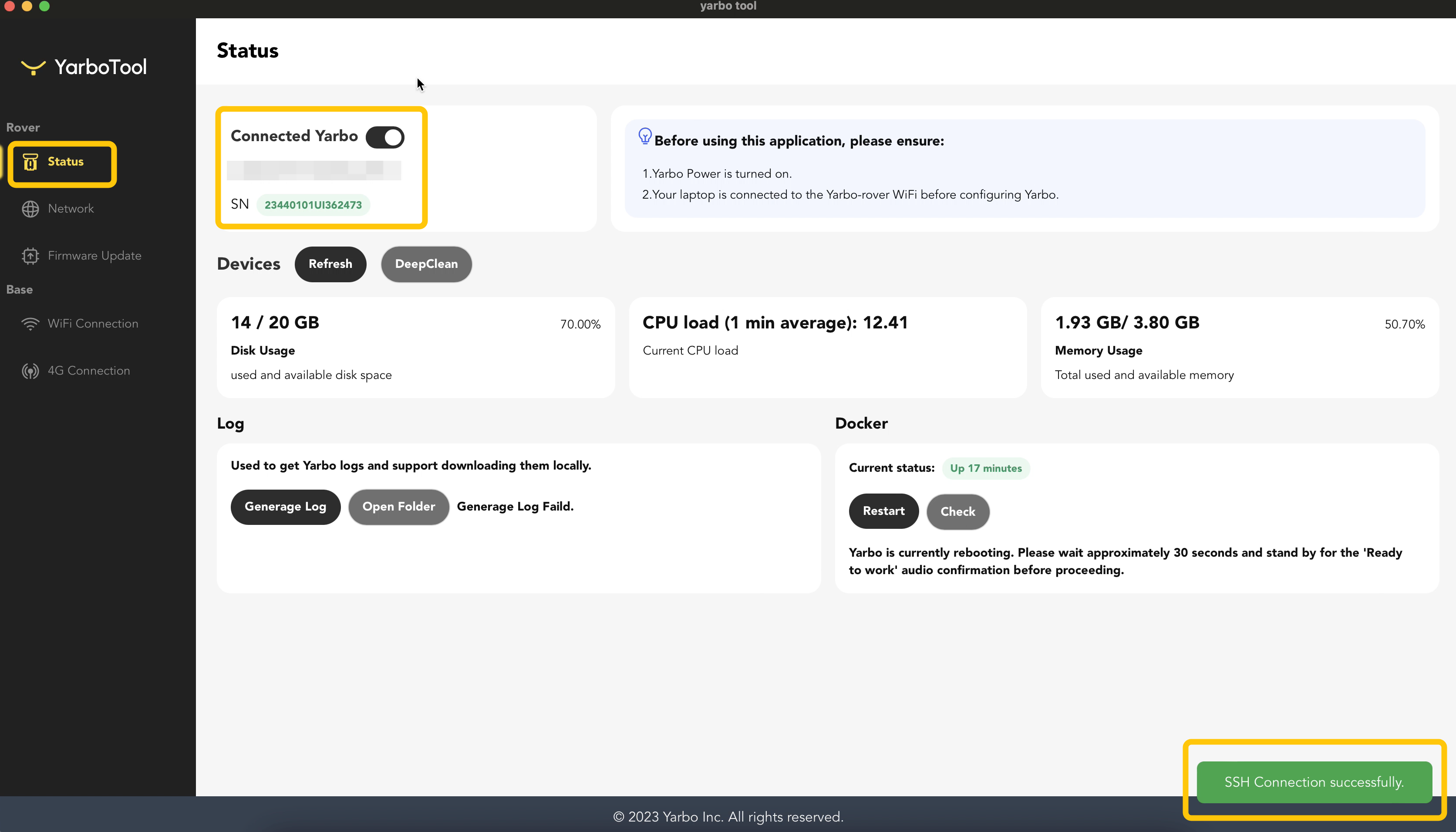Click the lightbulb tip icon
The width and height of the screenshot is (1456, 832).
pyautogui.click(x=645, y=136)
